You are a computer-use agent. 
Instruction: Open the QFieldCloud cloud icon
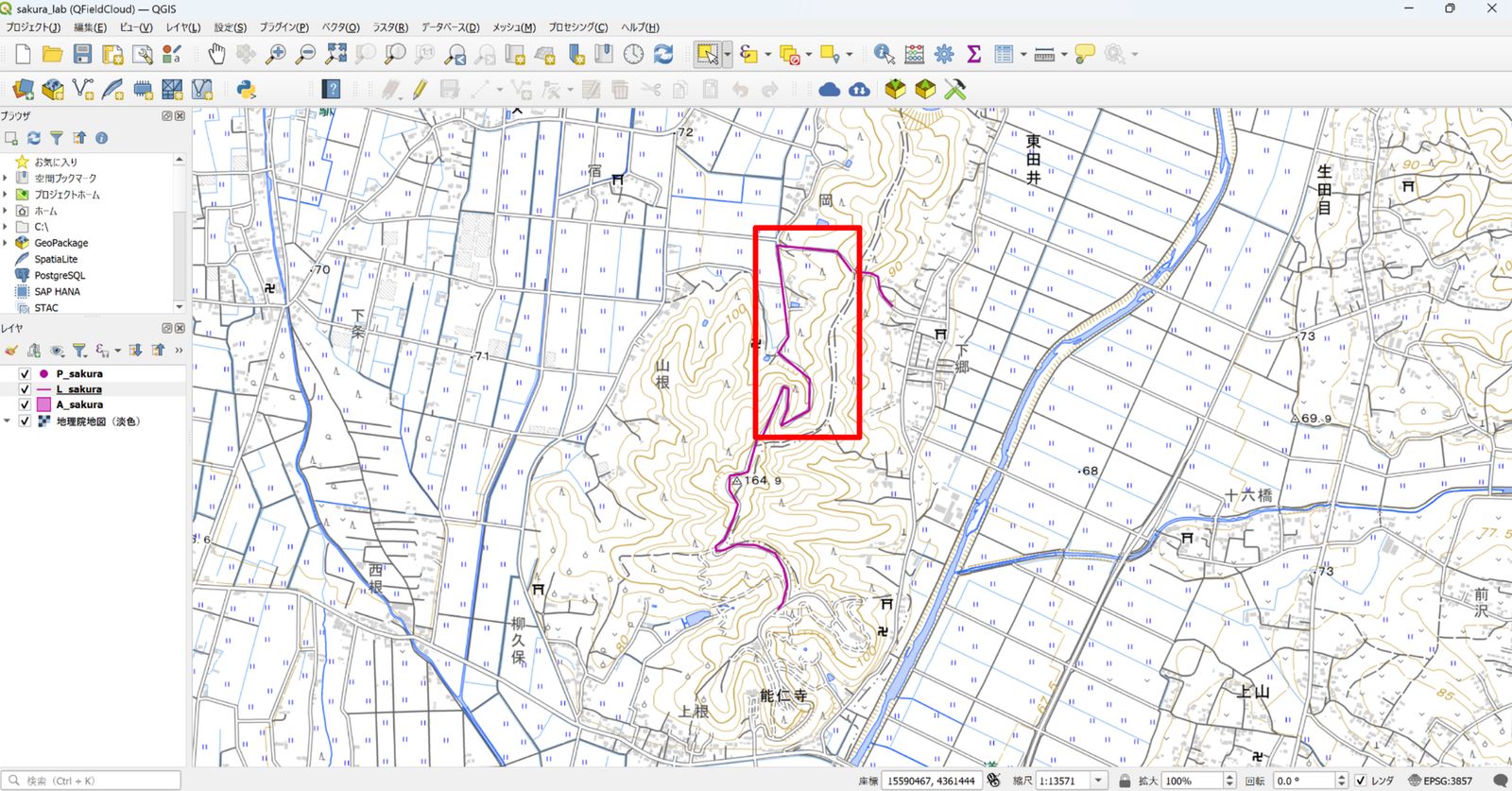(829, 90)
